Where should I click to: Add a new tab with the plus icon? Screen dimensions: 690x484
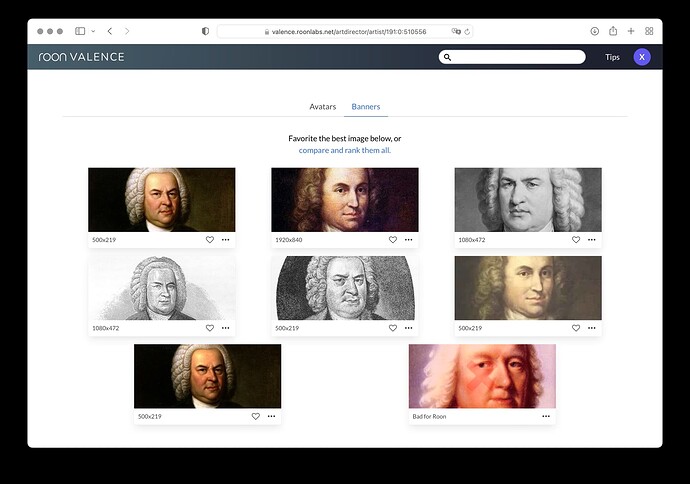coord(631,31)
